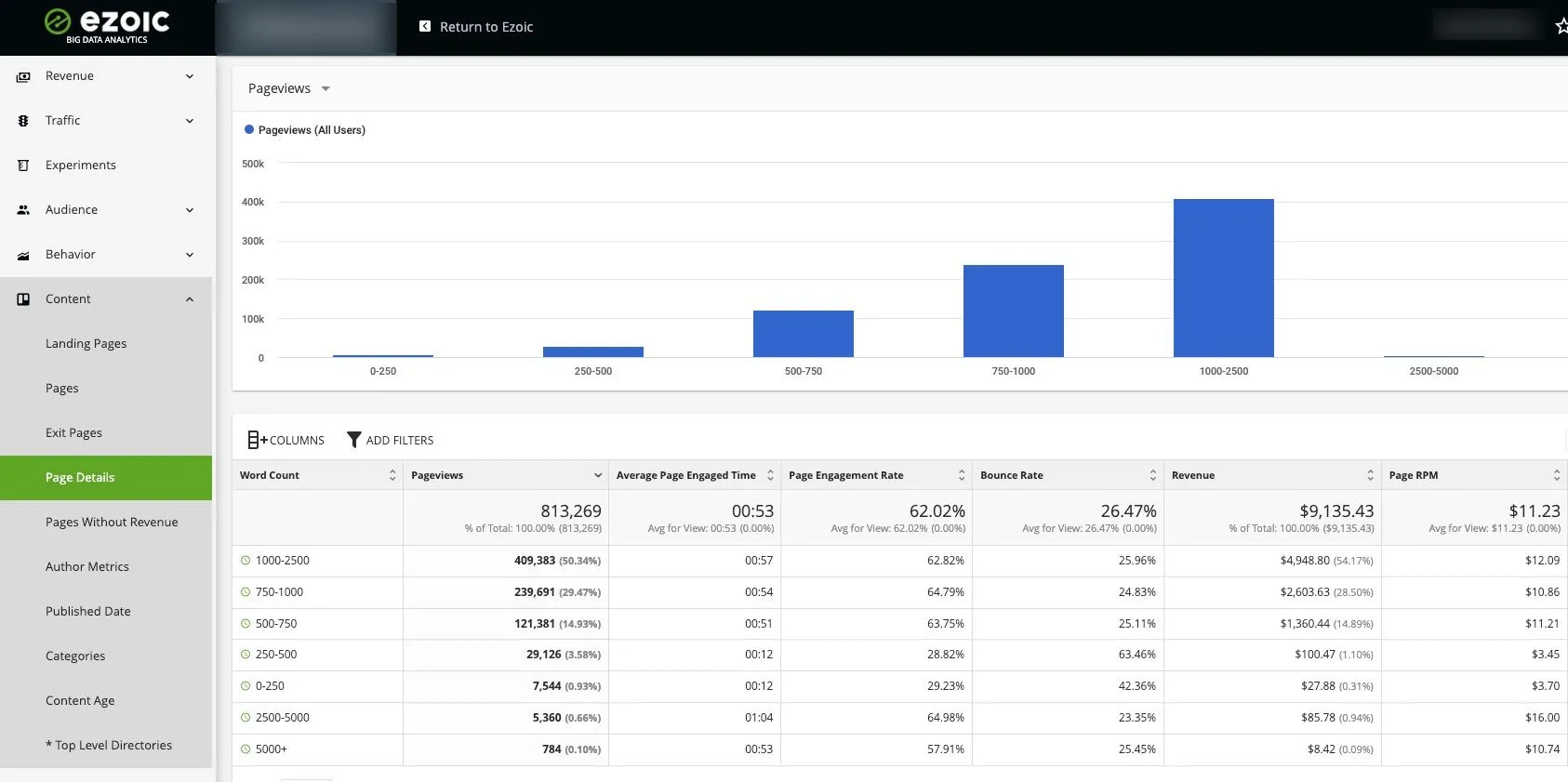The image size is (1568, 782).
Task: Collapse the Content sidebar section
Action: (190, 299)
